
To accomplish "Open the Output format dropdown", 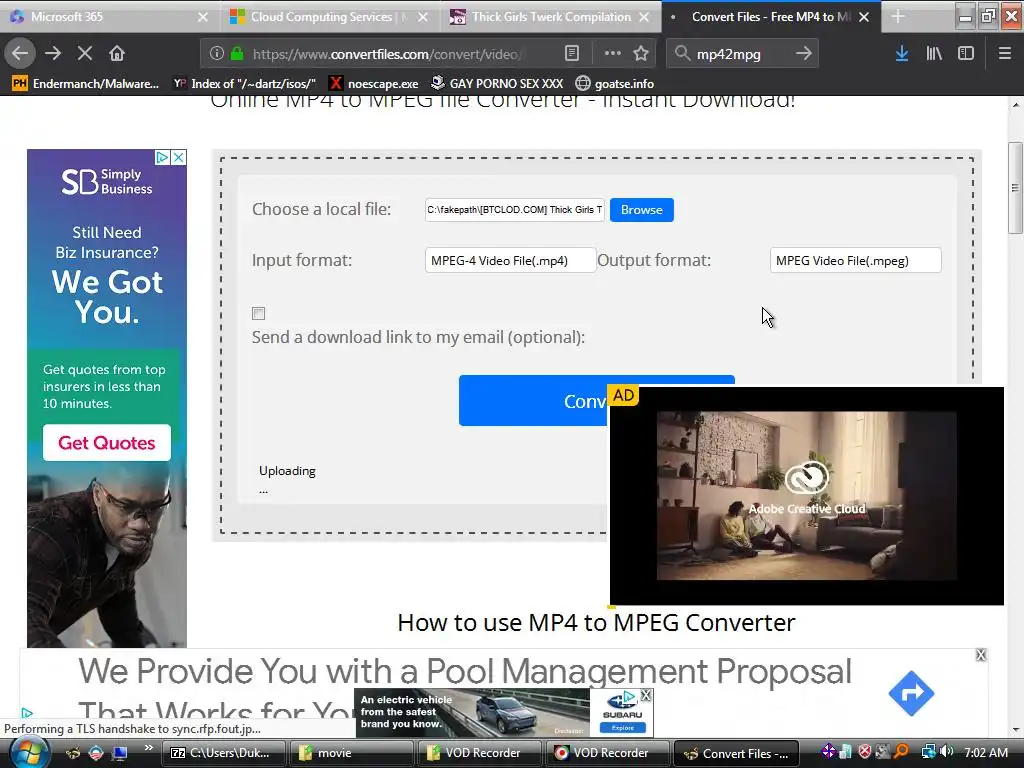I will (856, 261).
